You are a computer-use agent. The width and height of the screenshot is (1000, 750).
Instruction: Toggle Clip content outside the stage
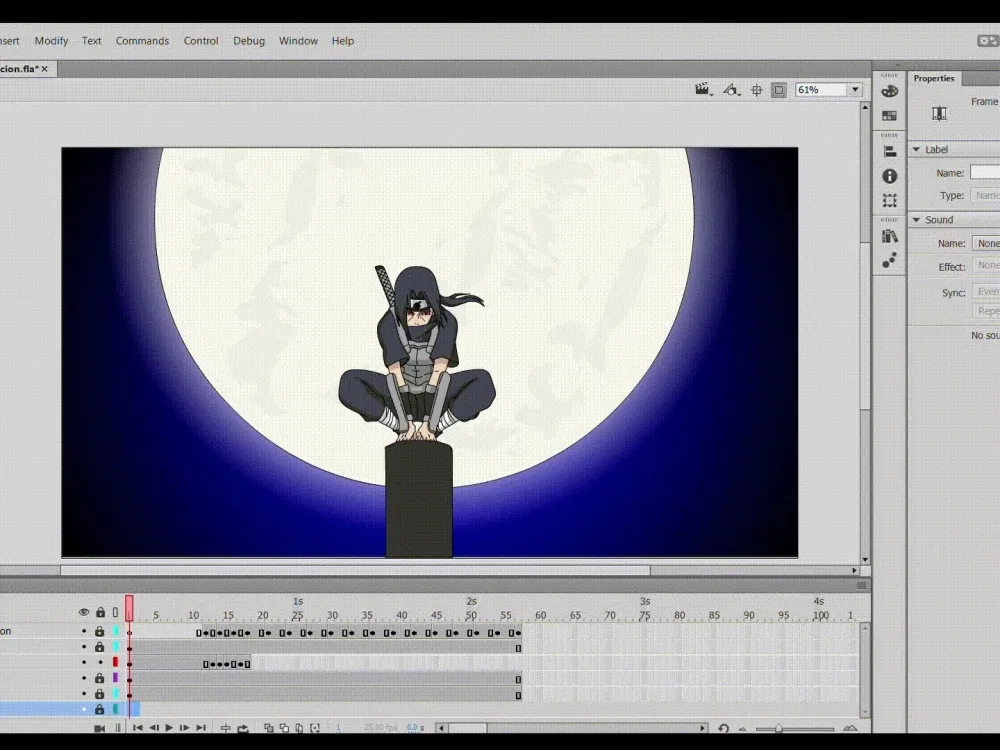779,90
